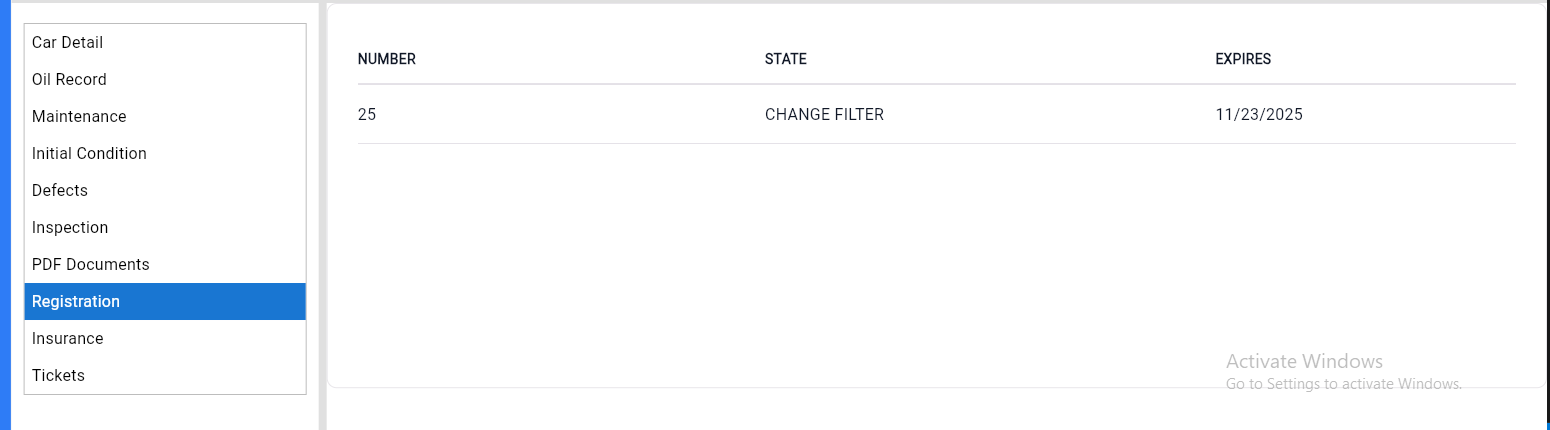Click the 11/23/2025 expiry date cell

(1259, 115)
